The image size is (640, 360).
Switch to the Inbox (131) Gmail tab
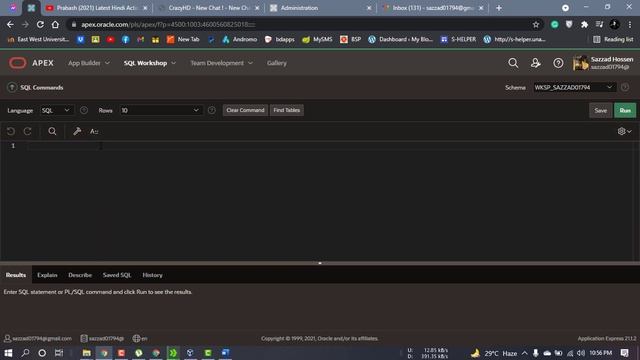coord(432,8)
